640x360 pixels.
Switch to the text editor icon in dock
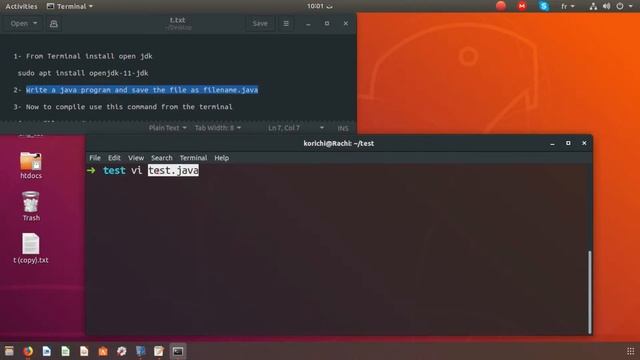(x=159, y=351)
